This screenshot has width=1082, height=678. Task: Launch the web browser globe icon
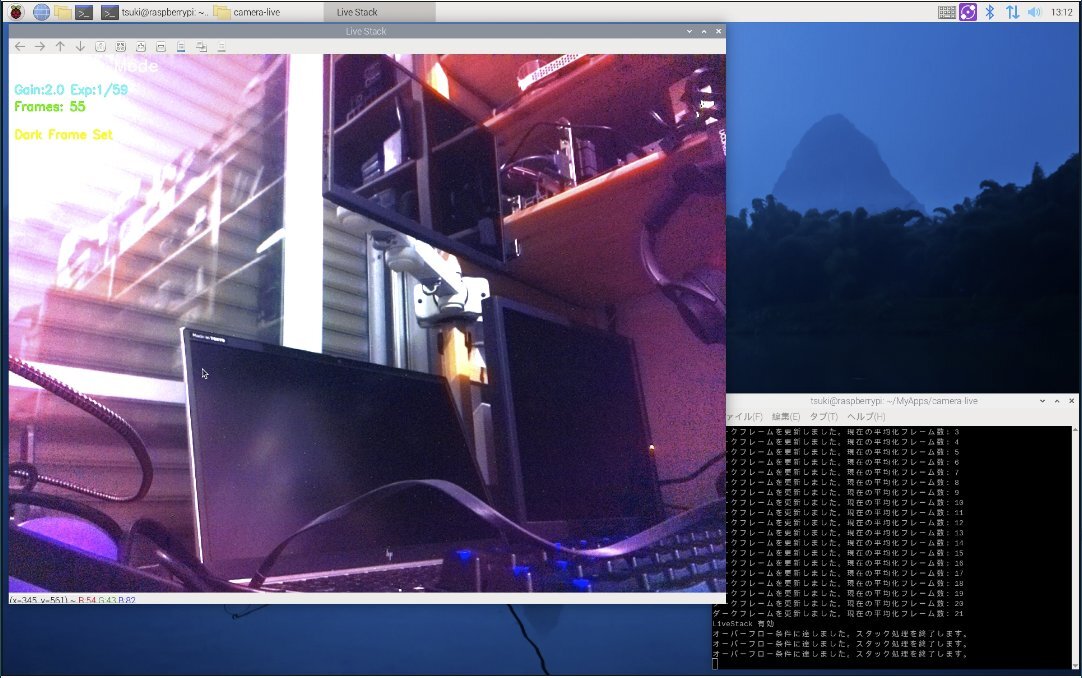pyautogui.click(x=41, y=12)
